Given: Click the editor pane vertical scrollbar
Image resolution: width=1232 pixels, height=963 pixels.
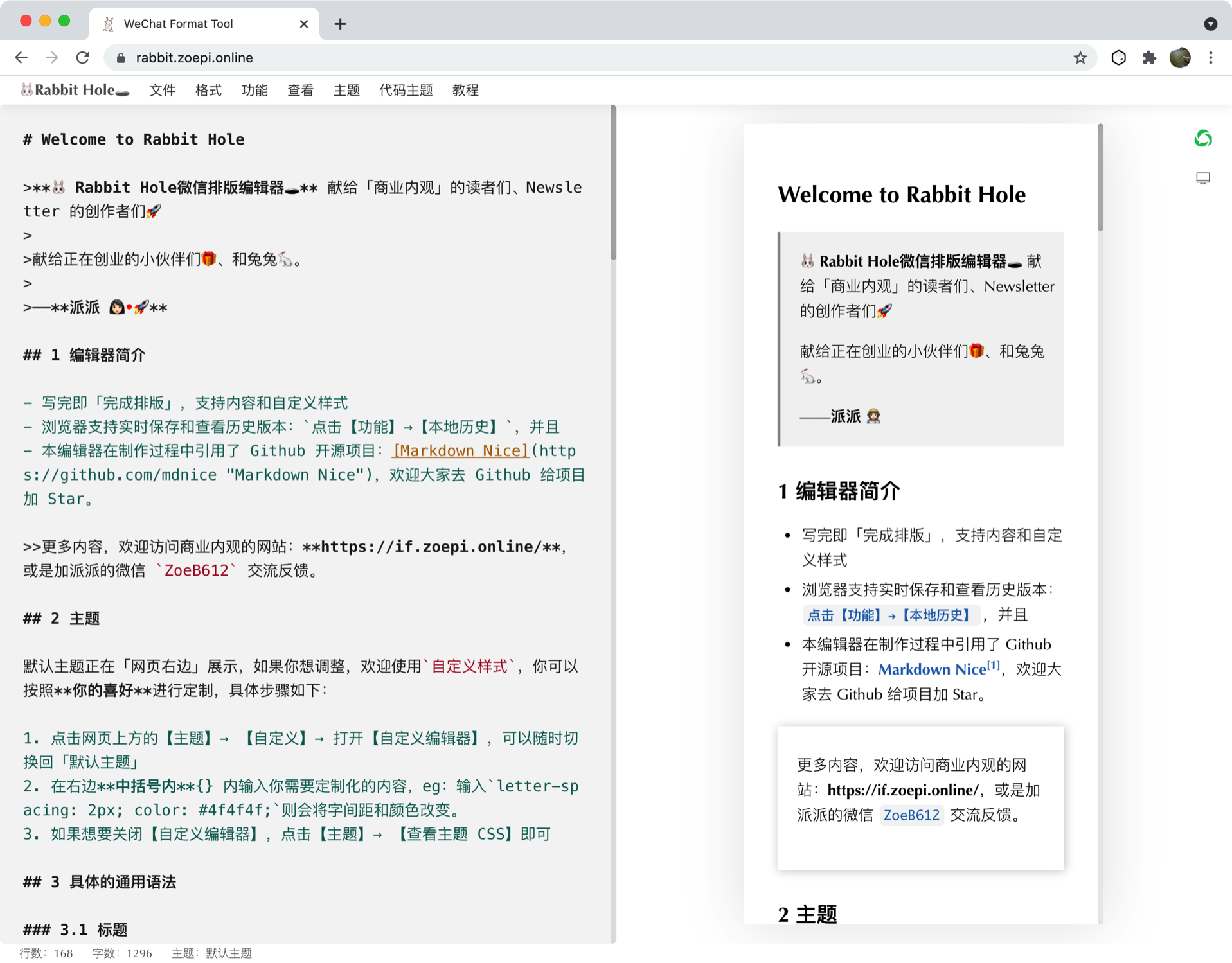Looking at the screenshot, I should (613, 183).
